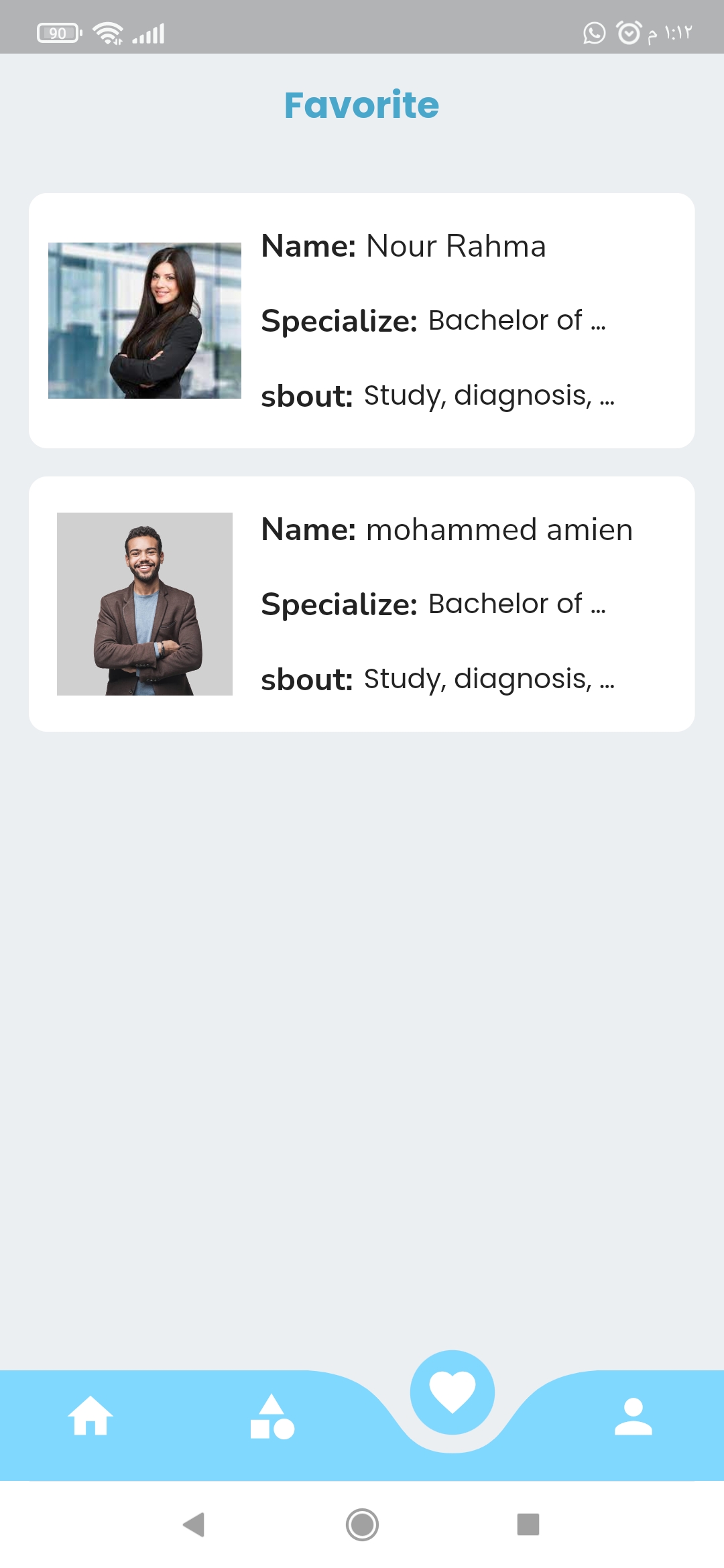Image resolution: width=724 pixels, height=1568 pixels.
Task: Open the profile person icon
Action: 633,1416
